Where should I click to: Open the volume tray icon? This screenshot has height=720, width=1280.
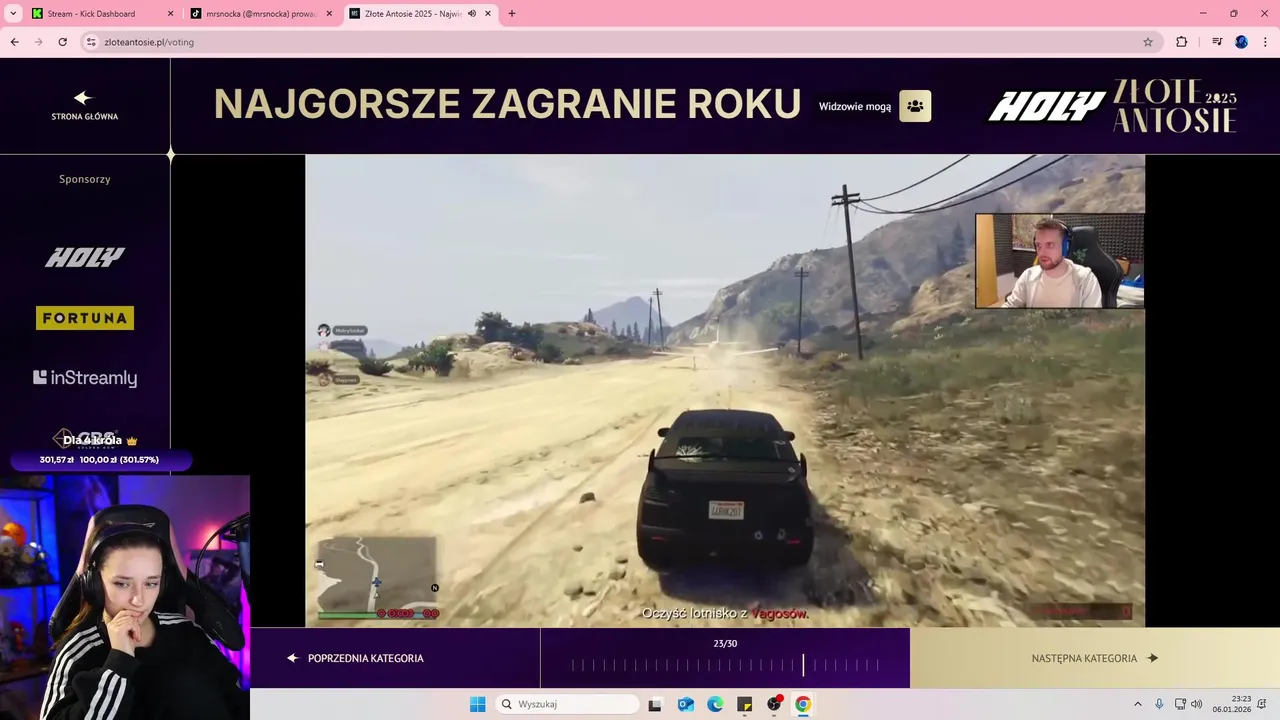1197,704
